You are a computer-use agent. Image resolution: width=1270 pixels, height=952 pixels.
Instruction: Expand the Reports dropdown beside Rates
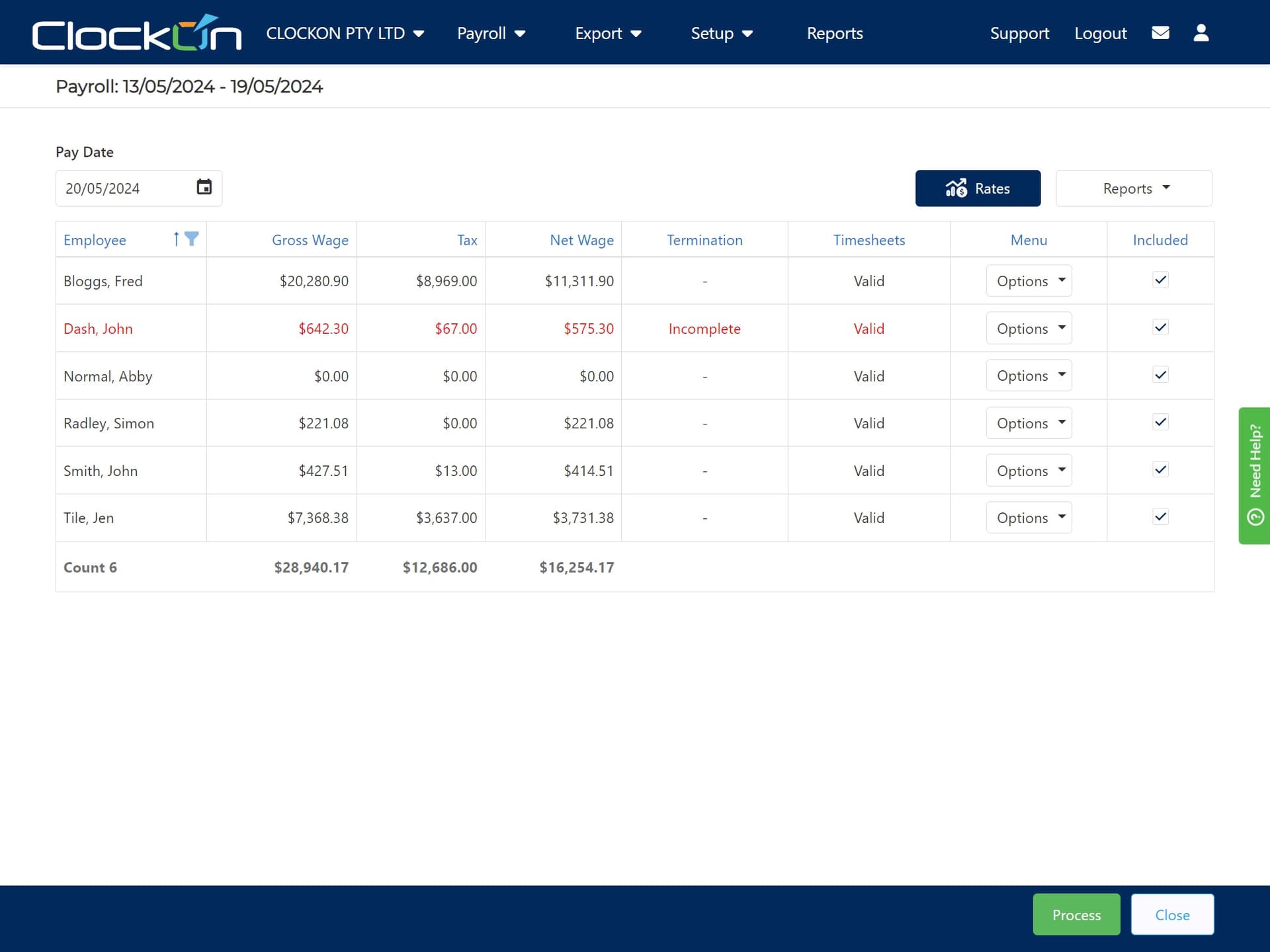pyautogui.click(x=1134, y=188)
